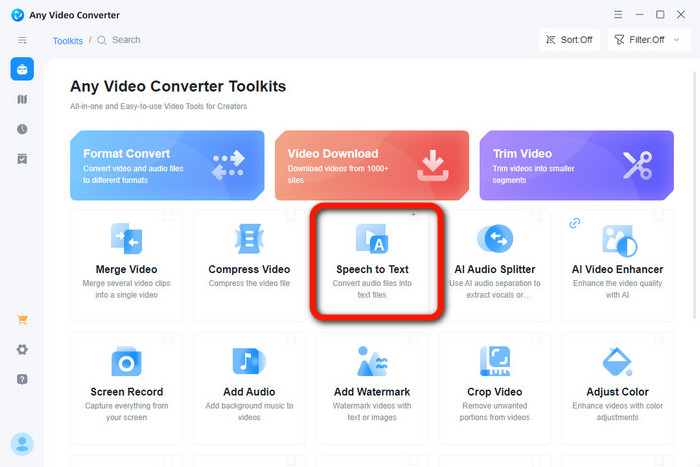Screen dimensions: 700x467
Task: Open the history clock icon in sidebar
Action: (22, 129)
